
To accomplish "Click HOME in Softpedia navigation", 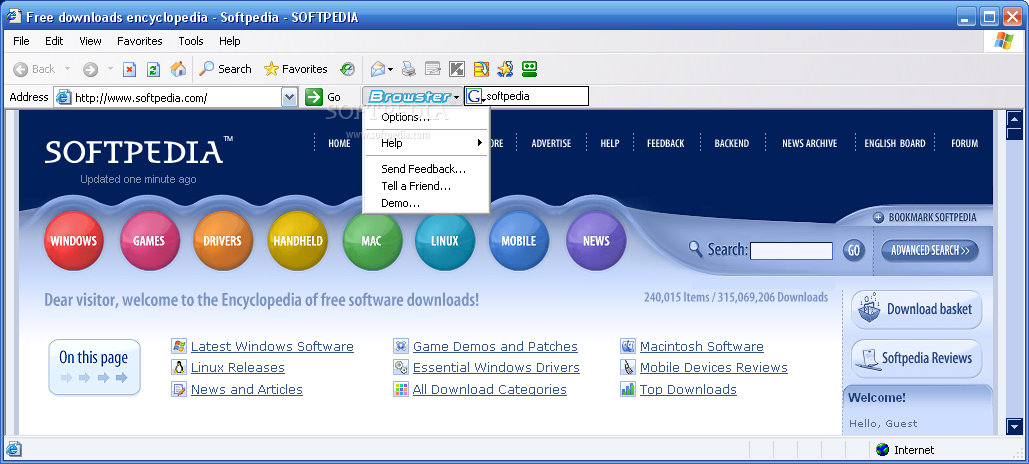I will click(339, 143).
